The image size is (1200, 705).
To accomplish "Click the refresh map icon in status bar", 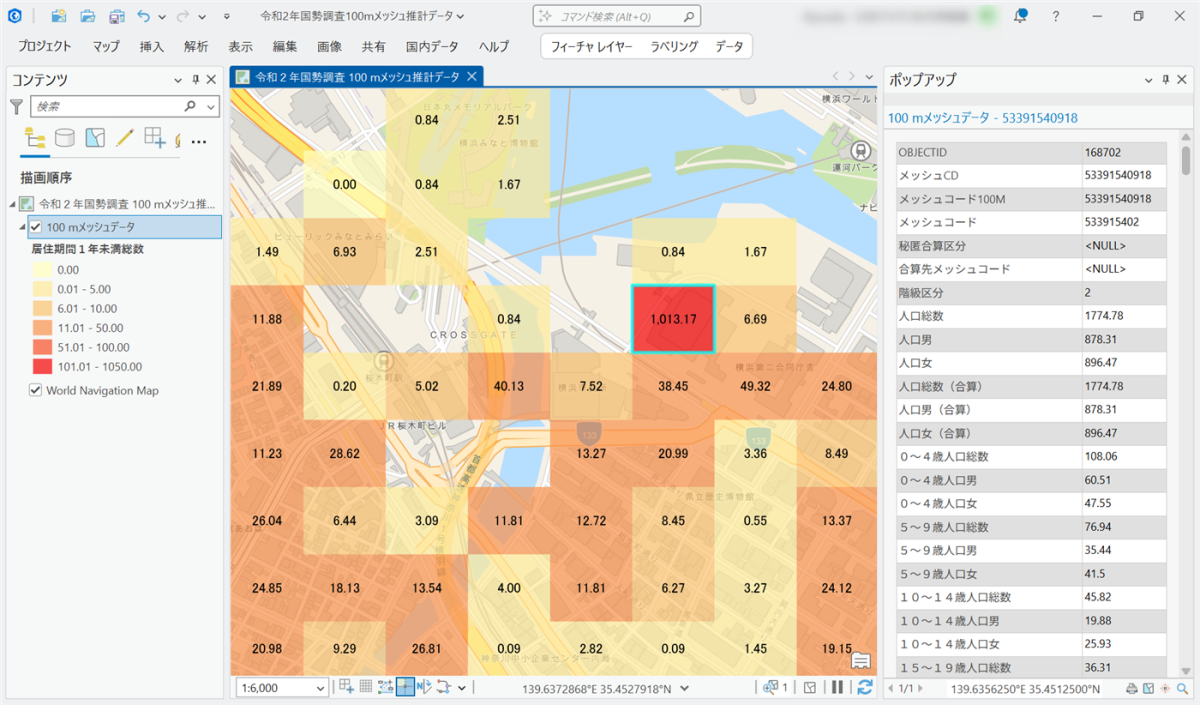I will tap(865, 687).
